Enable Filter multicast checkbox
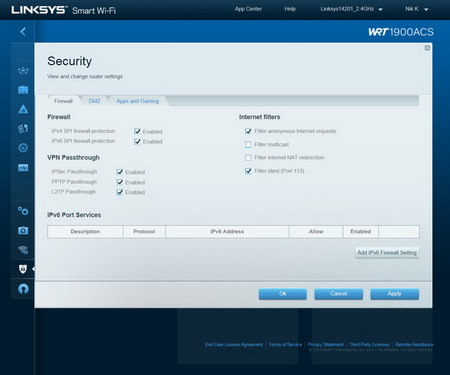Screen dimensions: 450x375 (x=248, y=144)
